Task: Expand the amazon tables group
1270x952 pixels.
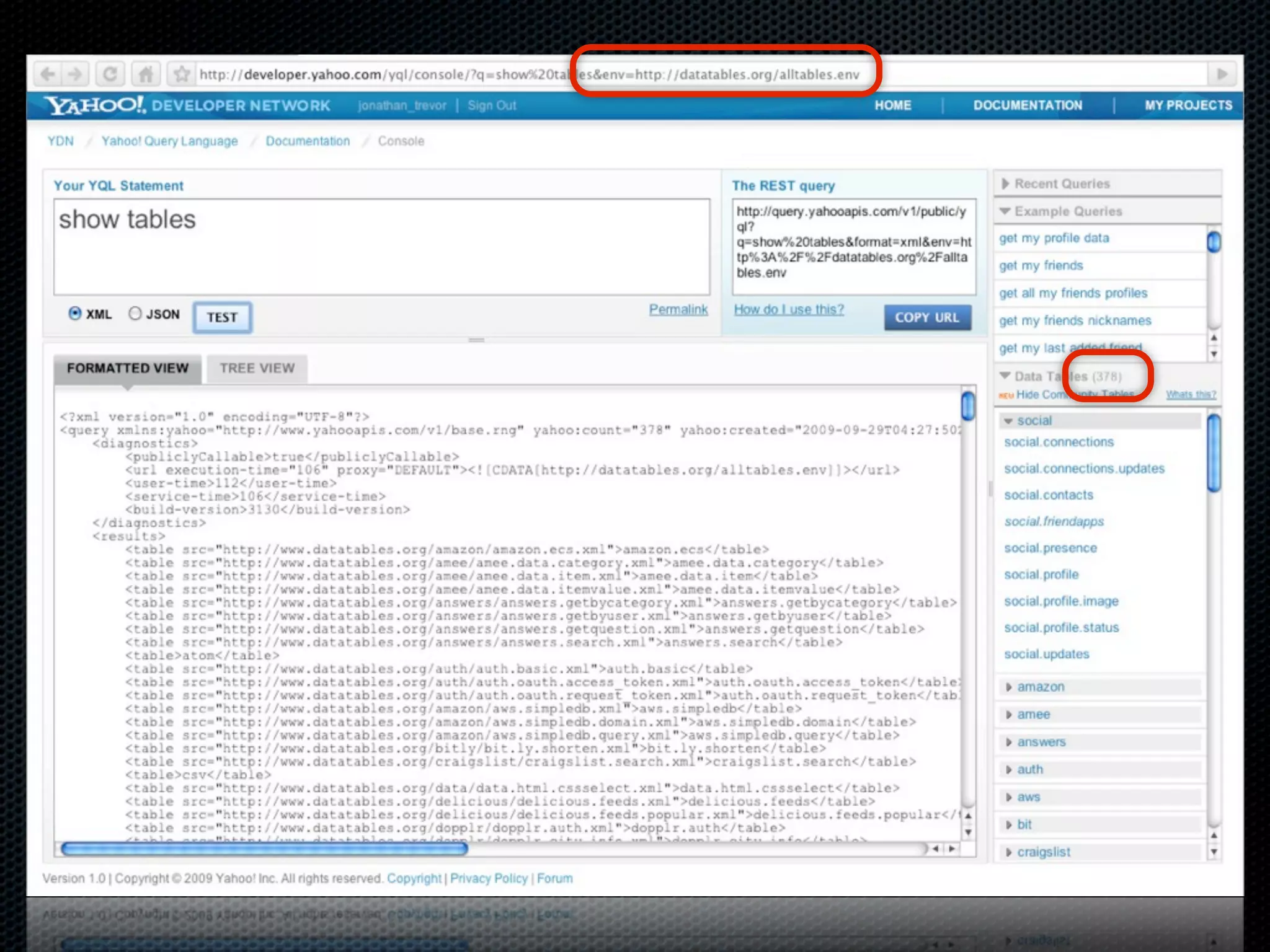Action: 1041,687
